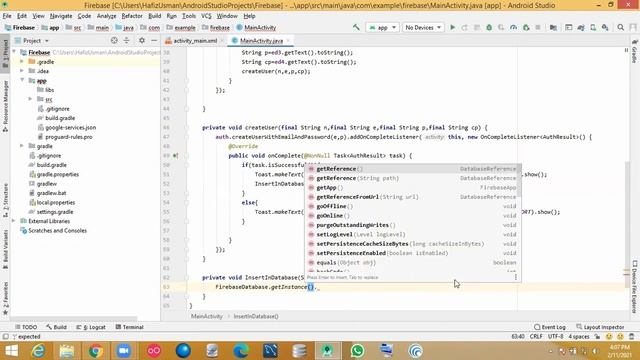The width and height of the screenshot is (640, 360).
Task: Open Resource Manager side tab
Action: [5, 106]
